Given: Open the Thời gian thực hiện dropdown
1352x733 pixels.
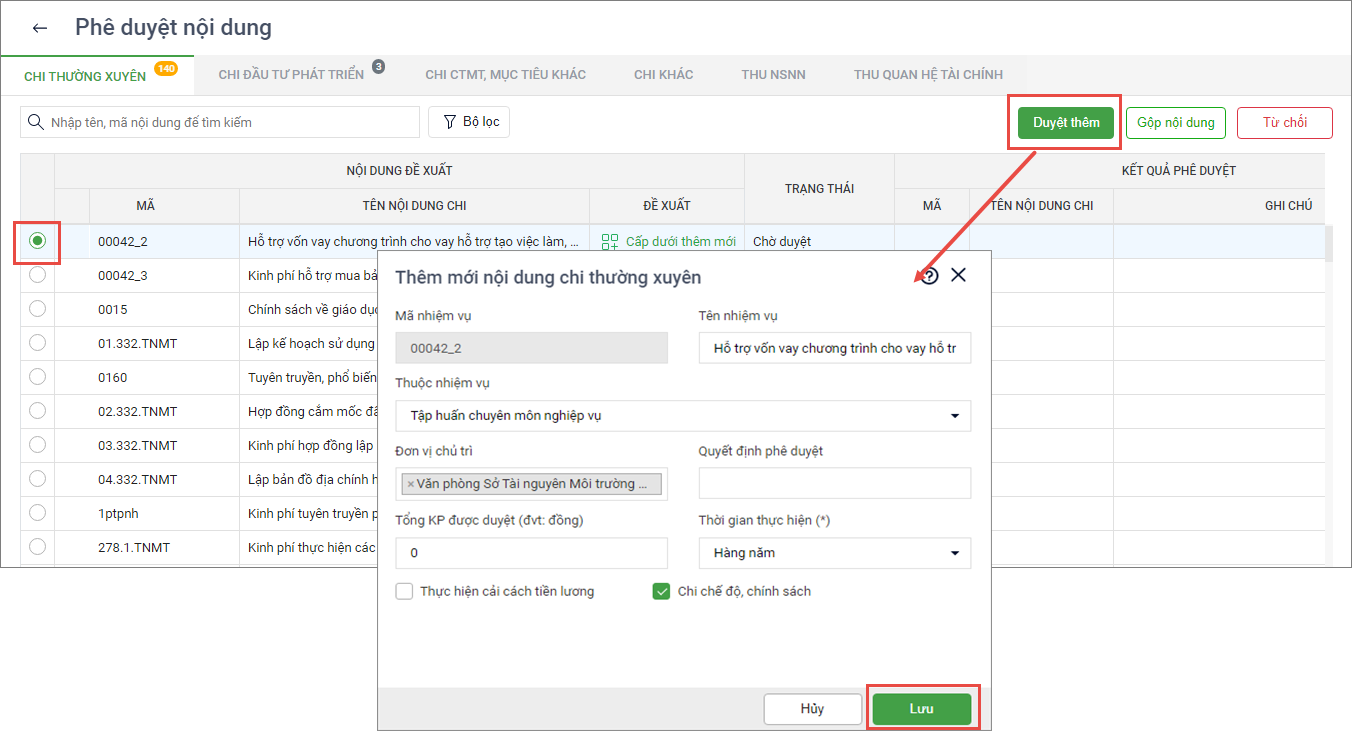Looking at the screenshot, I should [x=954, y=553].
